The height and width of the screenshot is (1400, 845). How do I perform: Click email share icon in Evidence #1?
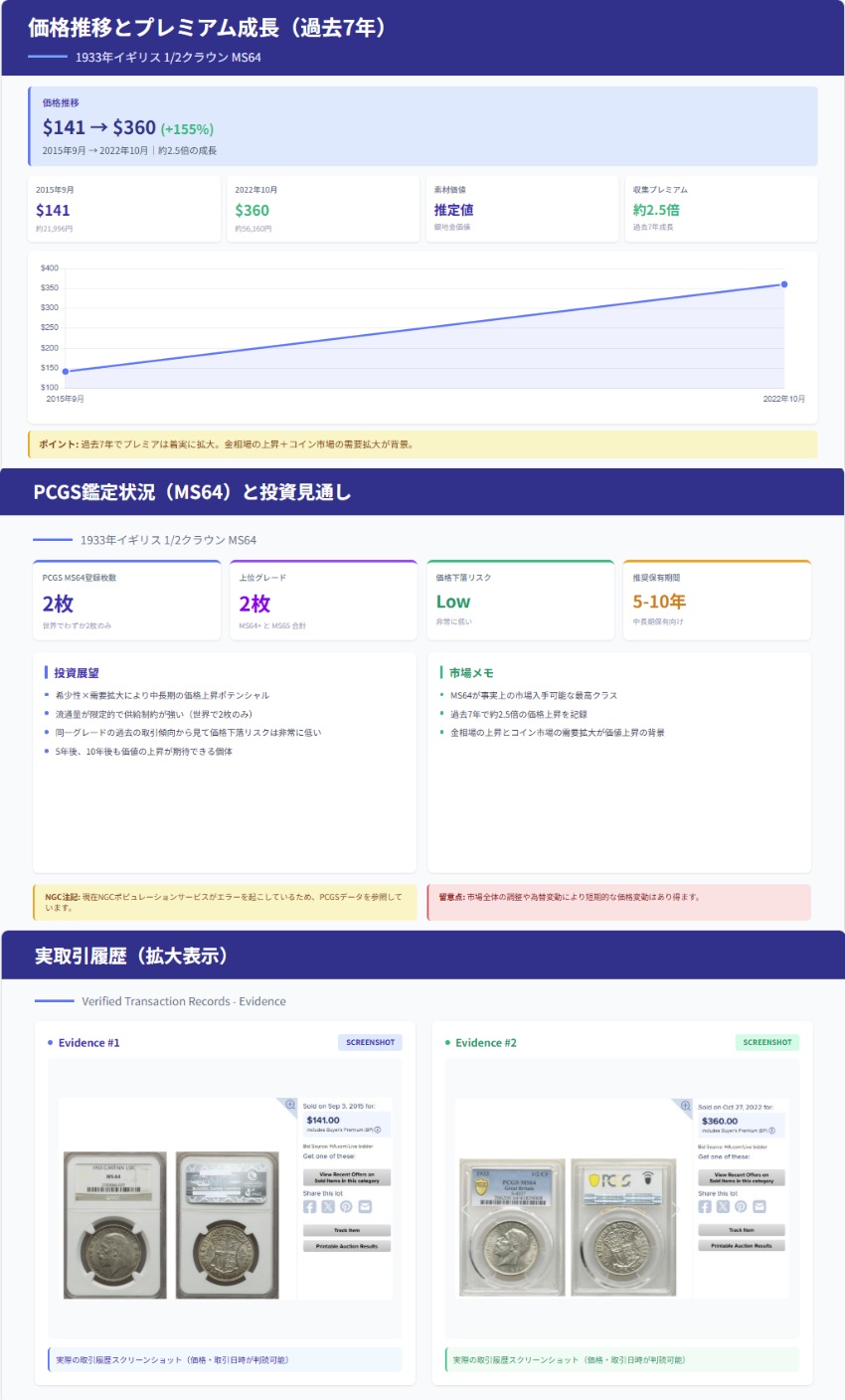[x=365, y=1207]
